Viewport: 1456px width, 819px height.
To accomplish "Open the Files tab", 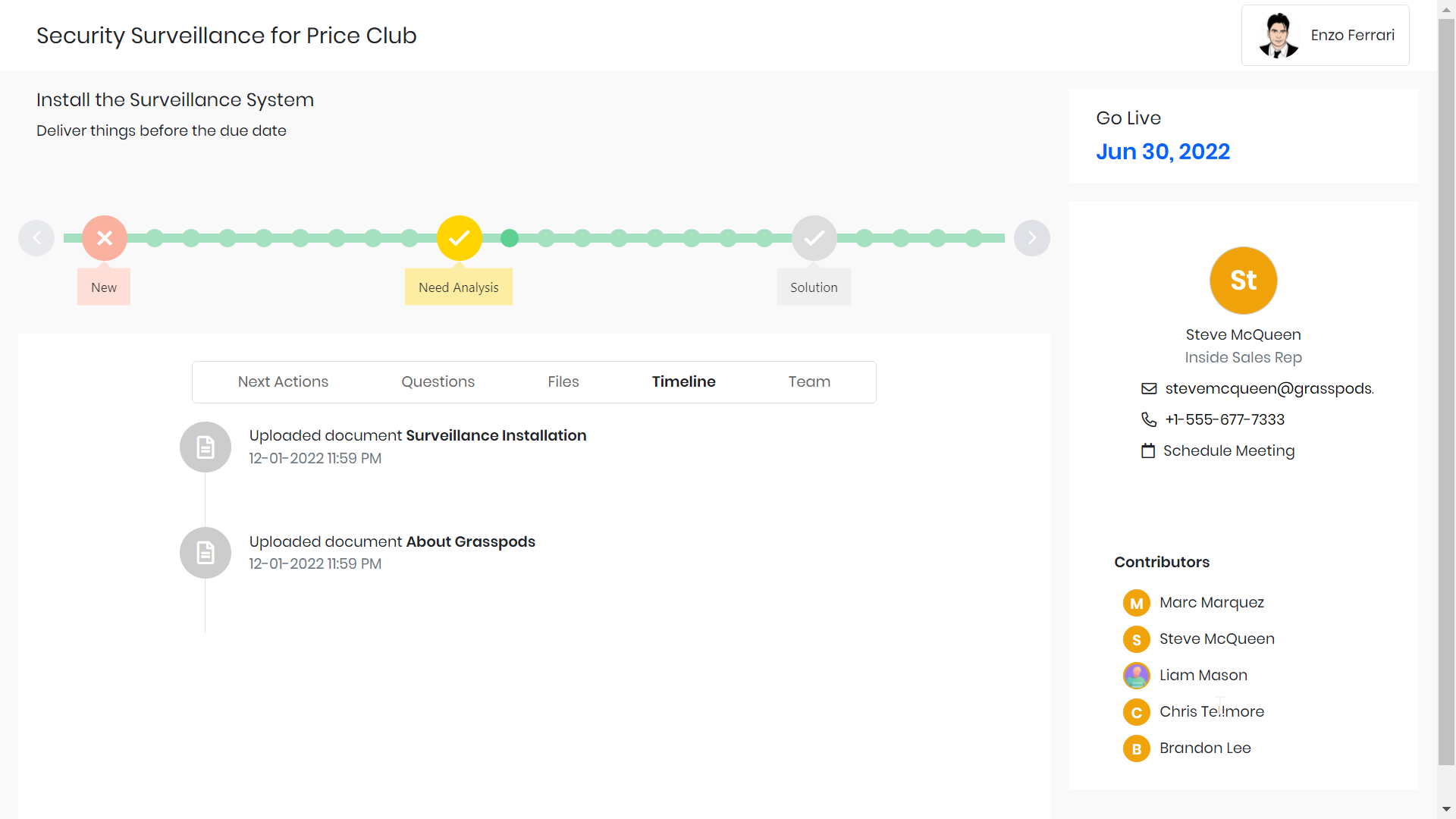I will pyautogui.click(x=563, y=381).
